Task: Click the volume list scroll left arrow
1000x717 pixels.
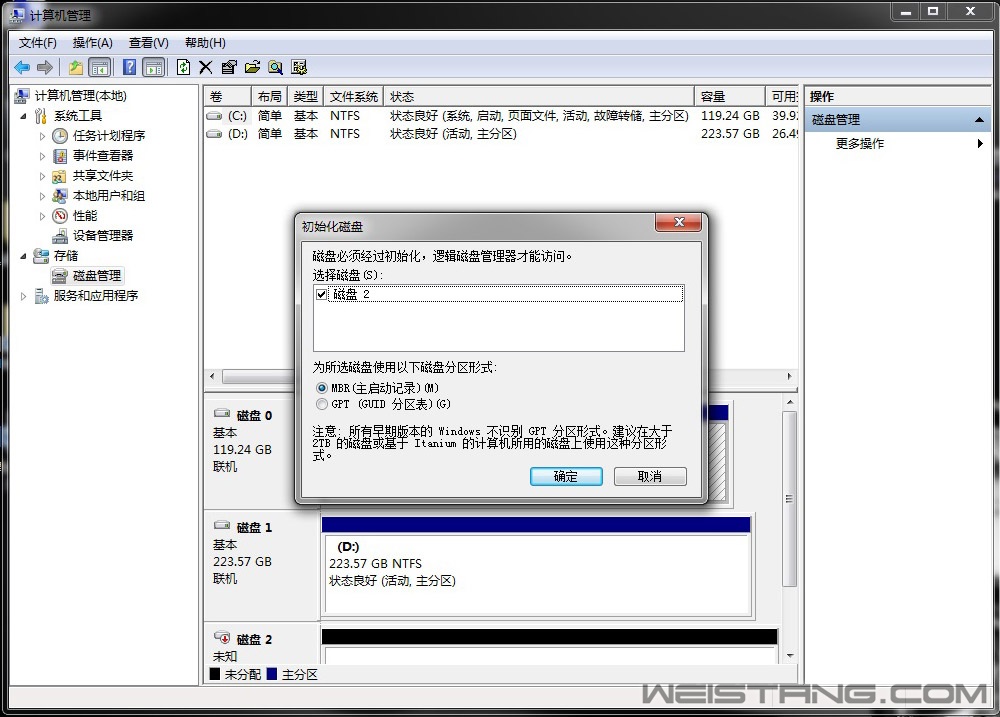Action: point(212,376)
